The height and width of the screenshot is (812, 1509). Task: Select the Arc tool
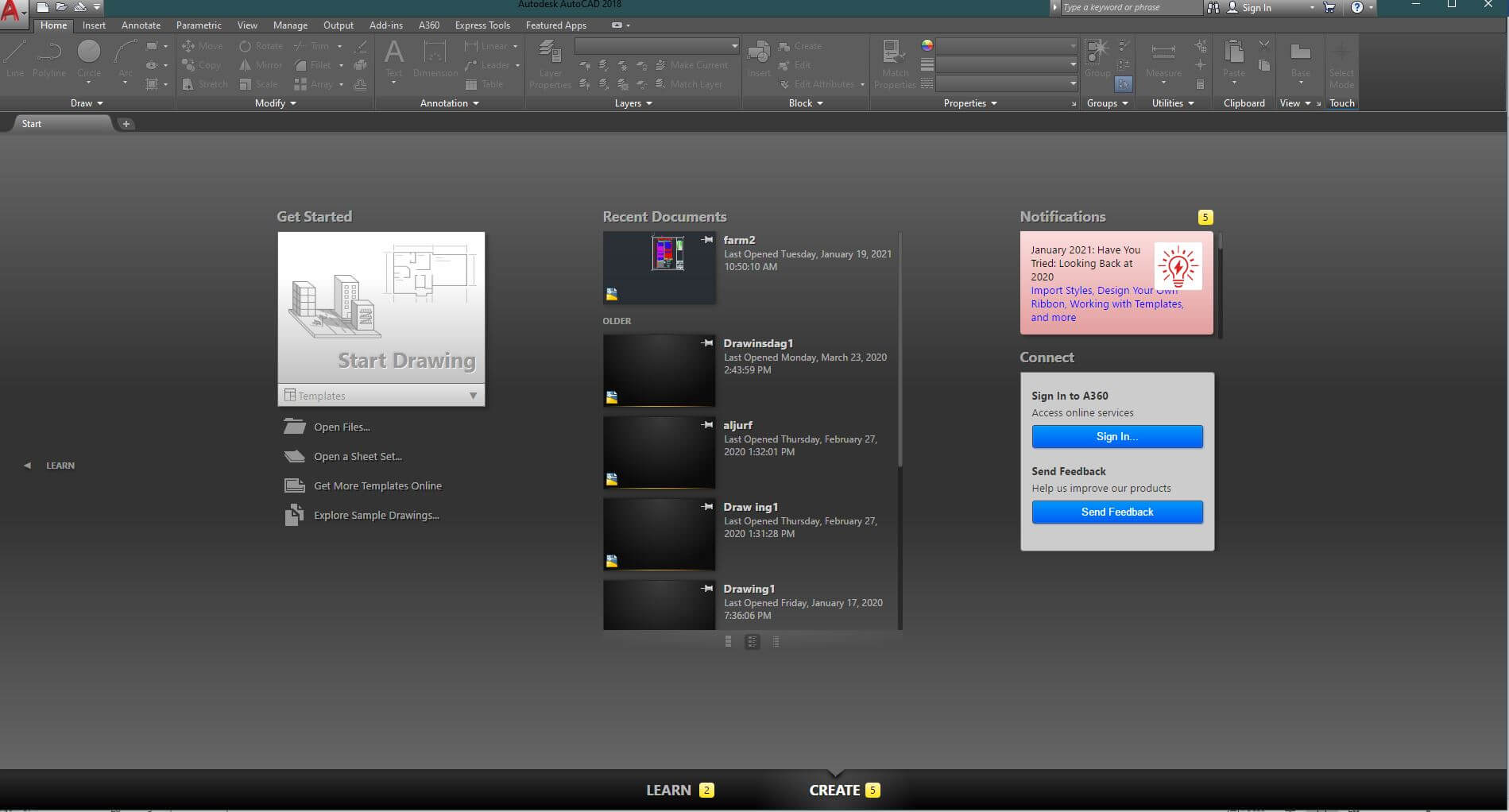coord(126,60)
